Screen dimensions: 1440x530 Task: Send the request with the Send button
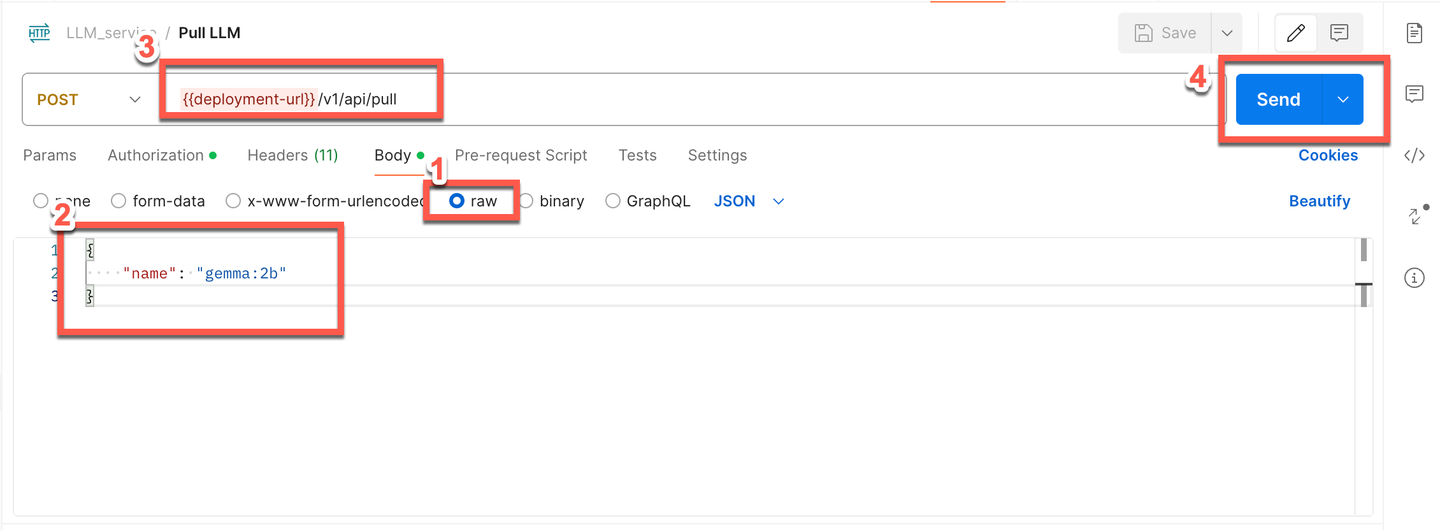pos(1278,99)
